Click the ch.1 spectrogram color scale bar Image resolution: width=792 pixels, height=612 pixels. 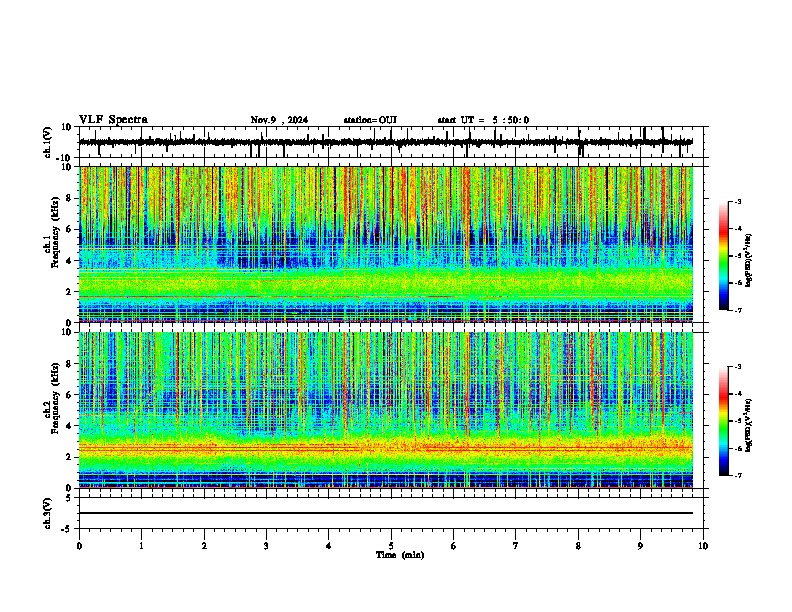tap(723, 256)
